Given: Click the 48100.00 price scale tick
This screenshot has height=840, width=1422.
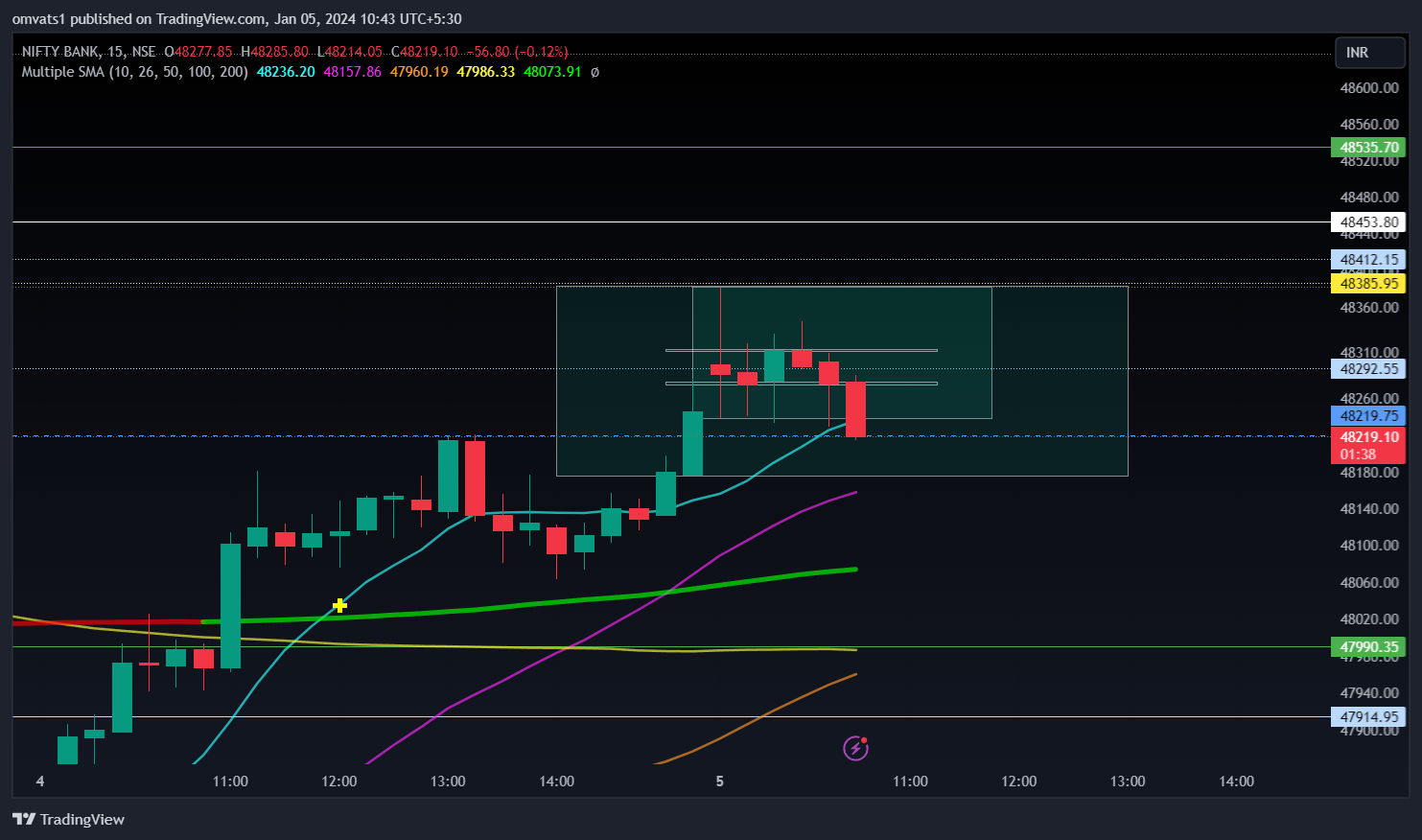Looking at the screenshot, I should [1369, 546].
